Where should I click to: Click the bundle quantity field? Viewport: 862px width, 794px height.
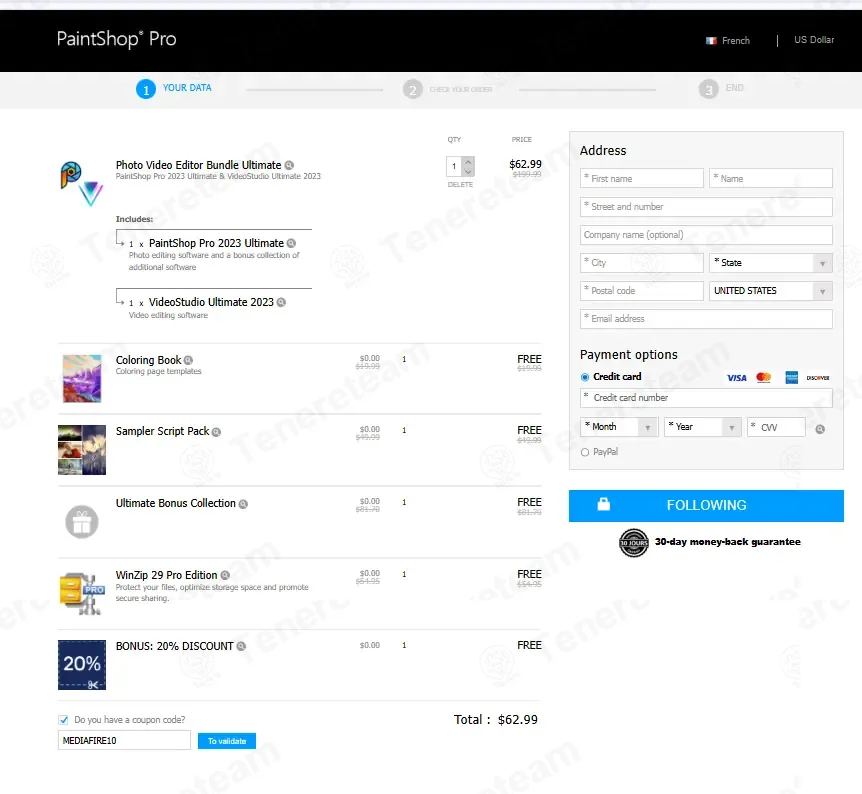(x=455, y=167)
